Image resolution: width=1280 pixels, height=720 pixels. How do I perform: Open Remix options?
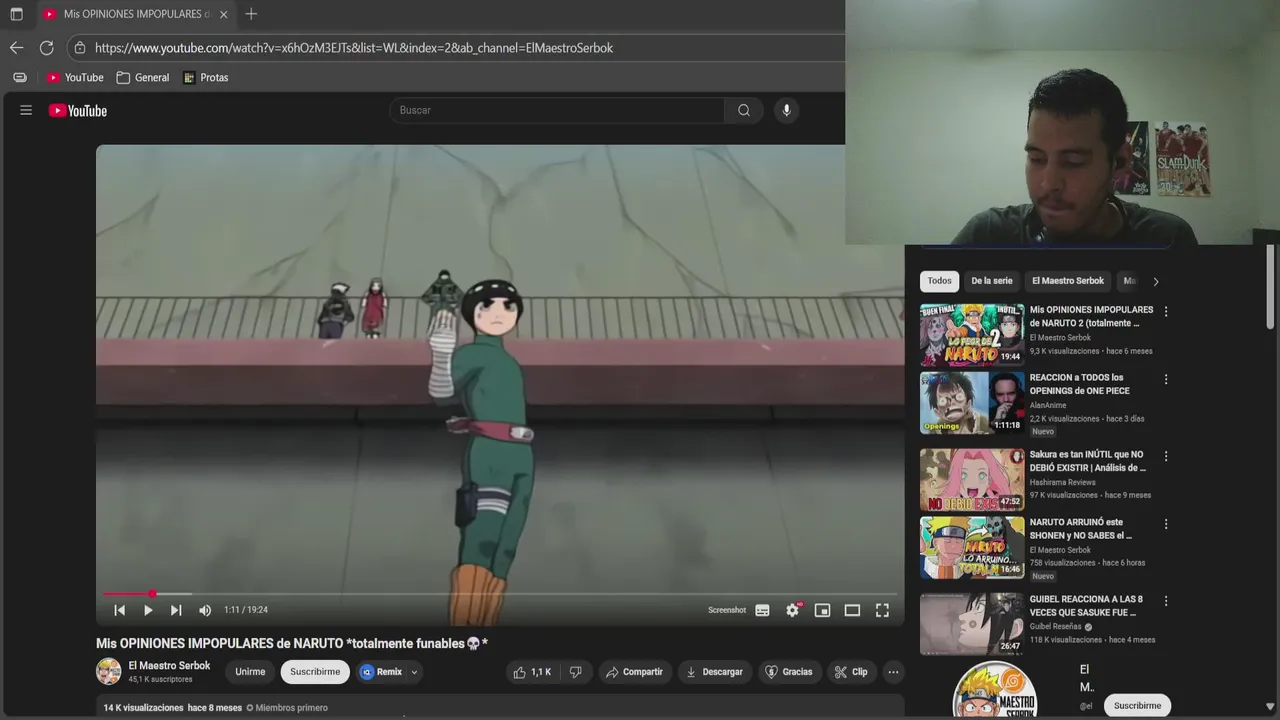click(x=381, y=672)
